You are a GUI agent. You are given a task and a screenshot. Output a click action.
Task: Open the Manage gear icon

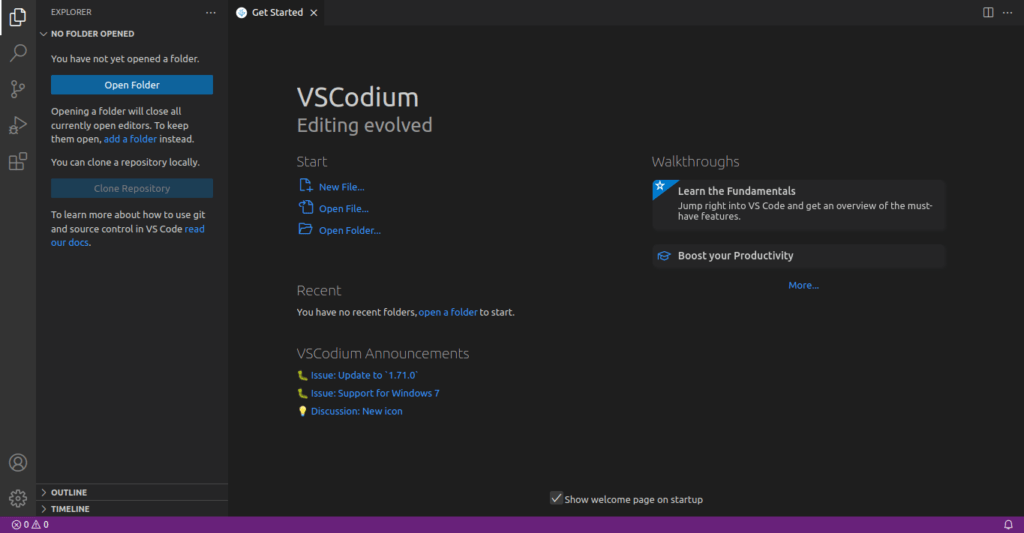[x=18, y=498]
